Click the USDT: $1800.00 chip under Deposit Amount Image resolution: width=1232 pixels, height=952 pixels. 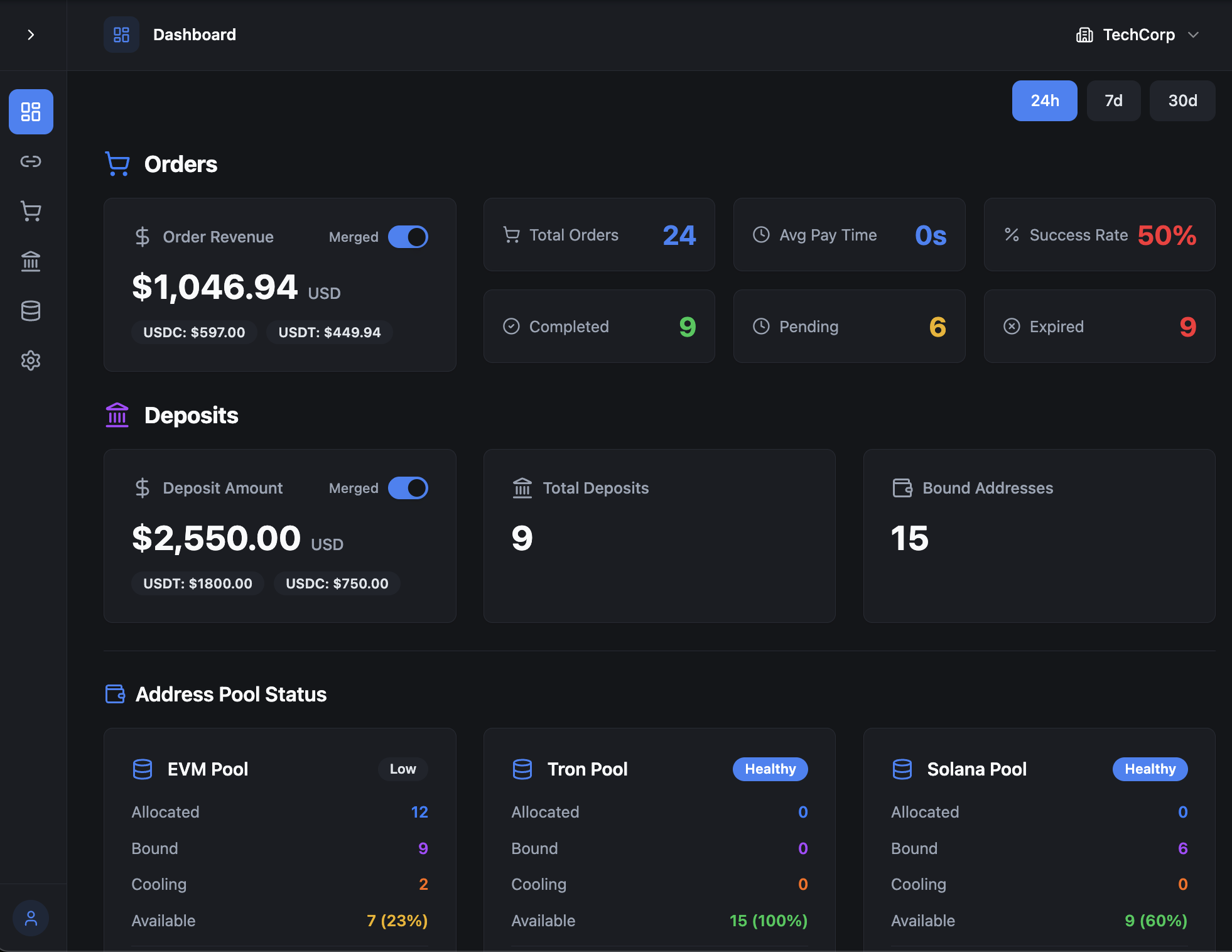pyautogui.click(x=197, y=583)
